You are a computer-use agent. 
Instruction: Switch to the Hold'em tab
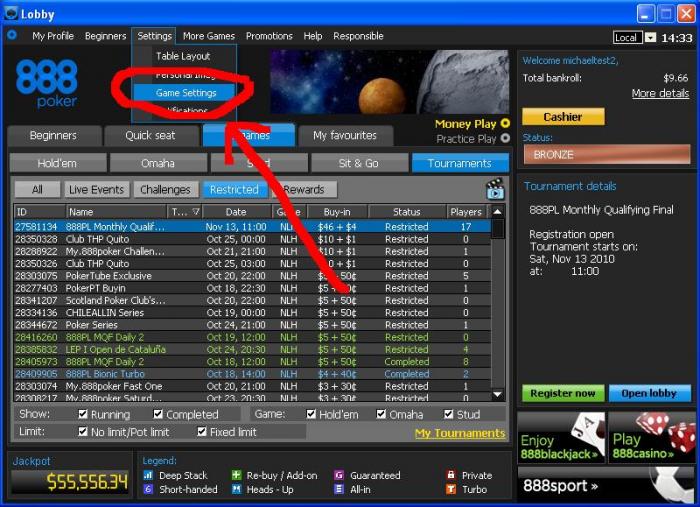pos(58,163)
